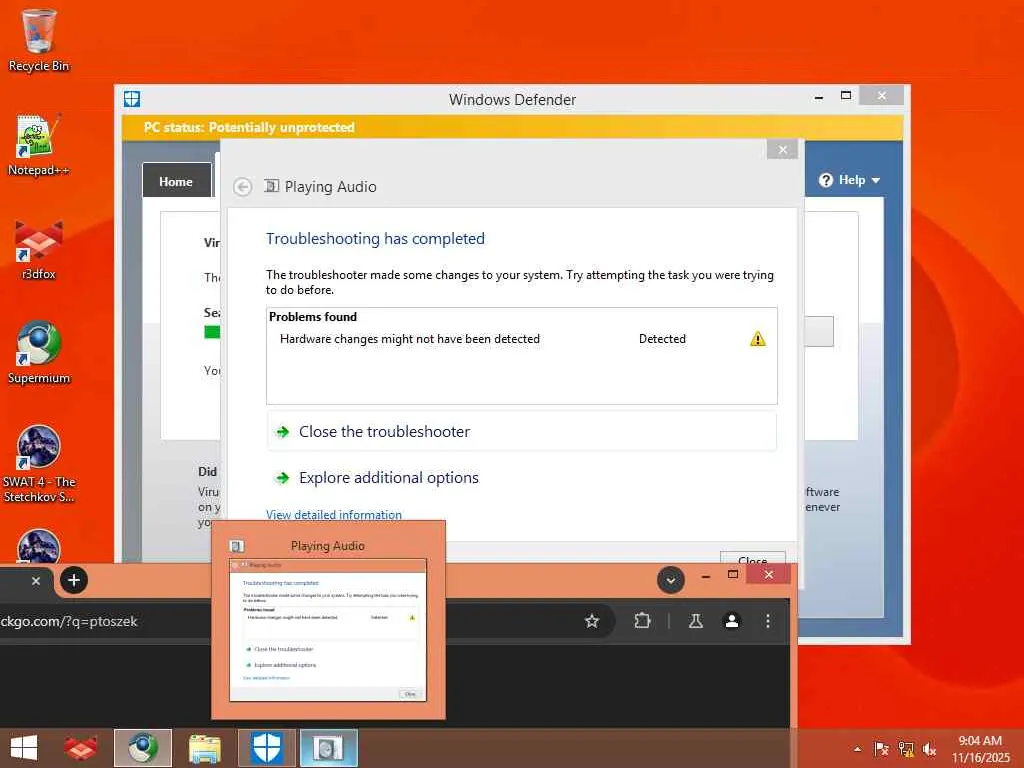This screenshot has width=1024, height=768.
Task: Click the PC status: Potentially unprotected banner
Action: point(513,127)
